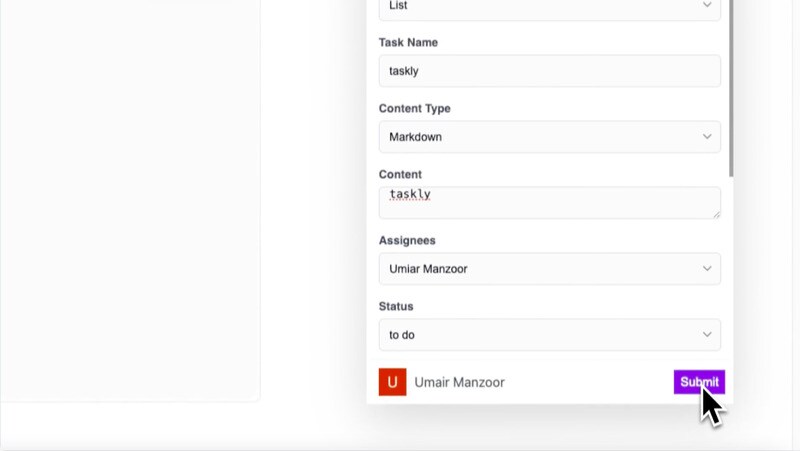Click the red U avatar icon
This screenshot has width=800, height=451.
392,382
